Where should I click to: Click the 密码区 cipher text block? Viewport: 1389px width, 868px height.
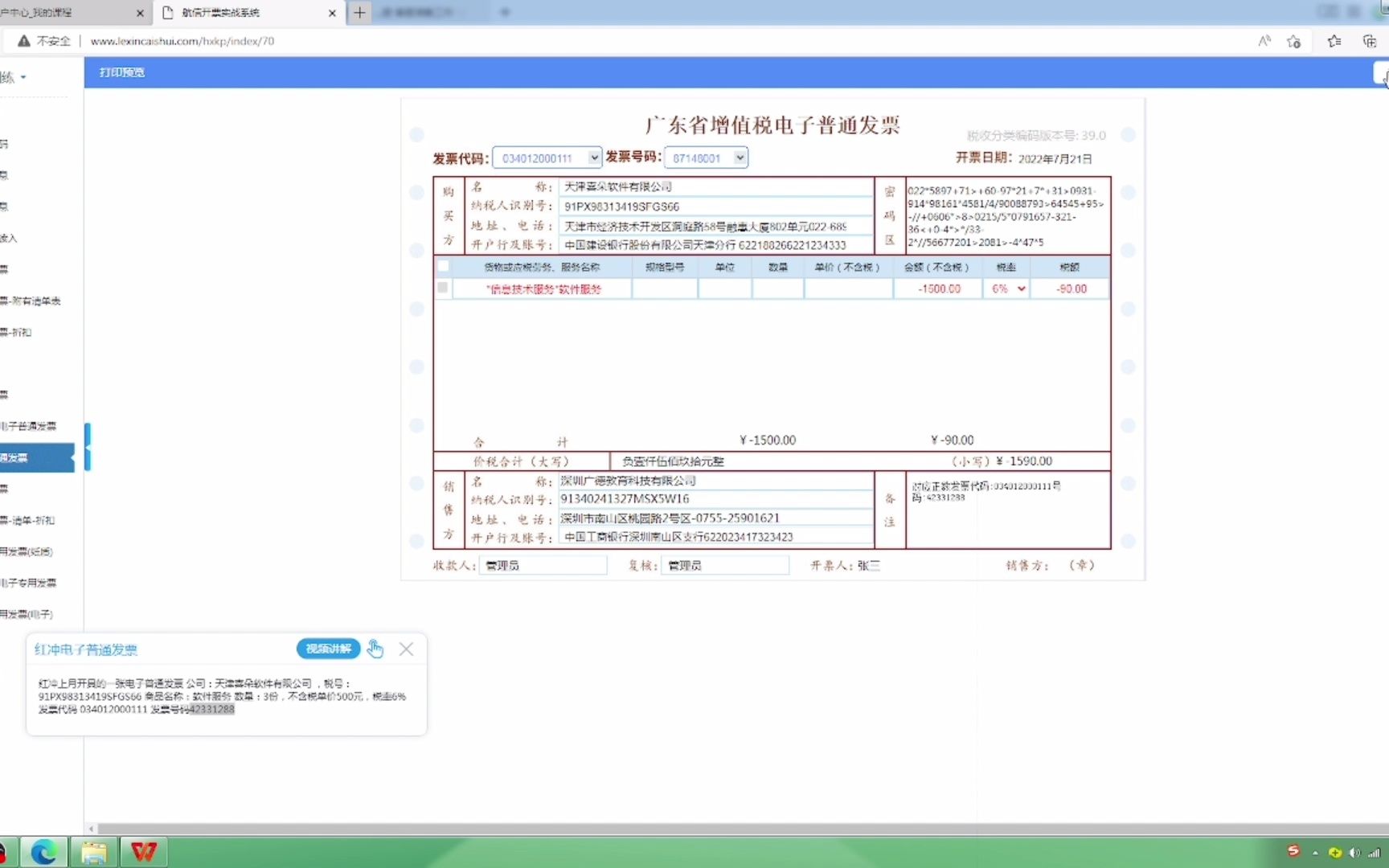click(1006, 216)
